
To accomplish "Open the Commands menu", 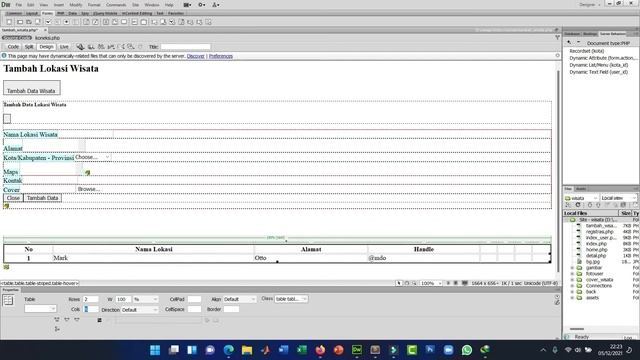I will (x=116, y=5).
